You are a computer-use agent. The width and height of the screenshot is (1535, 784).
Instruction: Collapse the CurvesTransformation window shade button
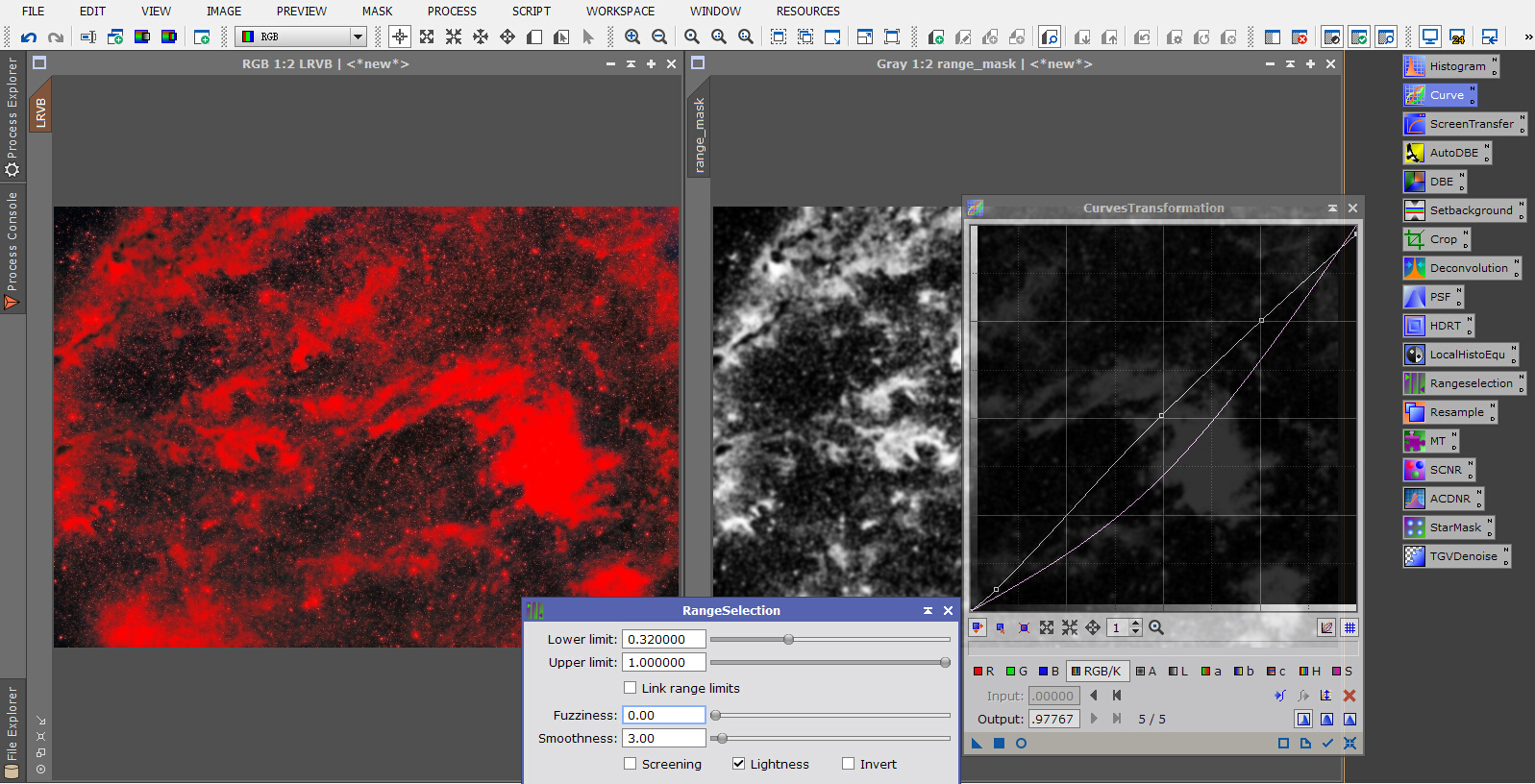tap(1332, 208)
